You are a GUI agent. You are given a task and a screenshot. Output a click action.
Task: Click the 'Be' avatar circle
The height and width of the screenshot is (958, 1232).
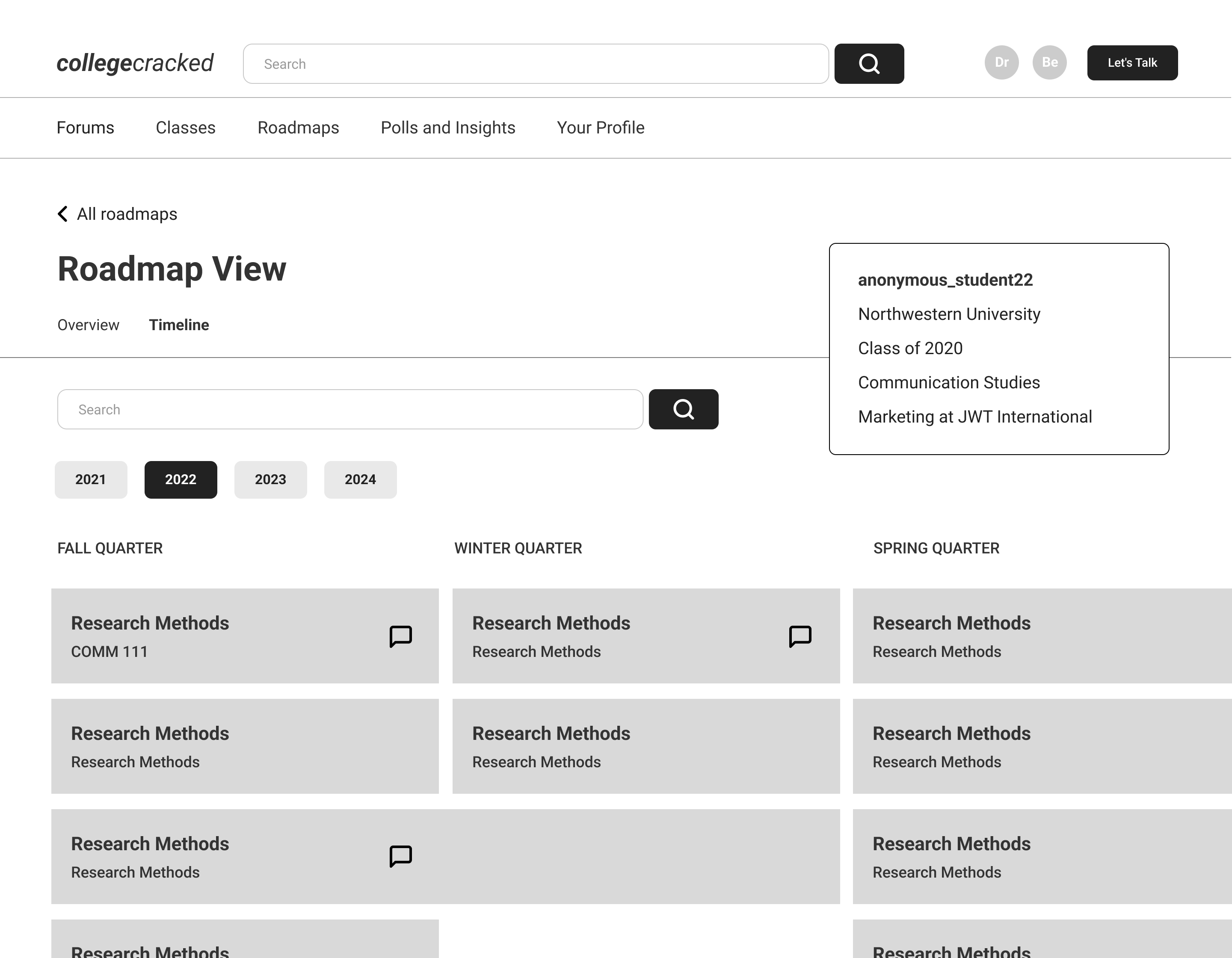point(1049,62)
